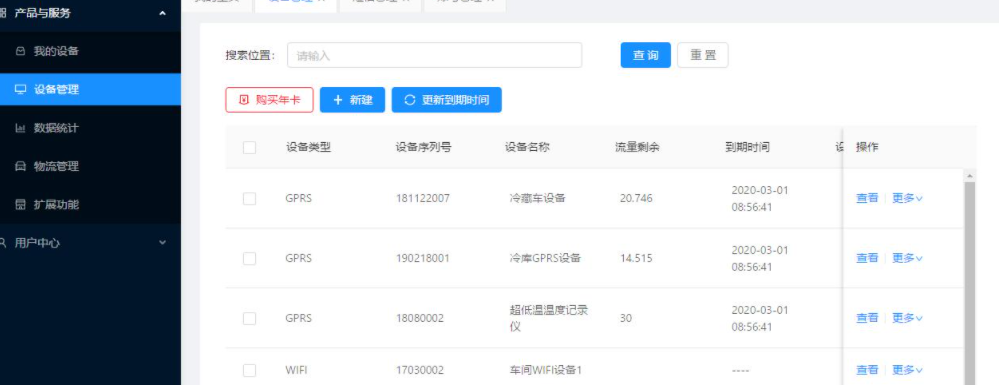Click the 14.515 flow remaining value
This screenshot has height=385, width=1001.
(x=636, y=259)
